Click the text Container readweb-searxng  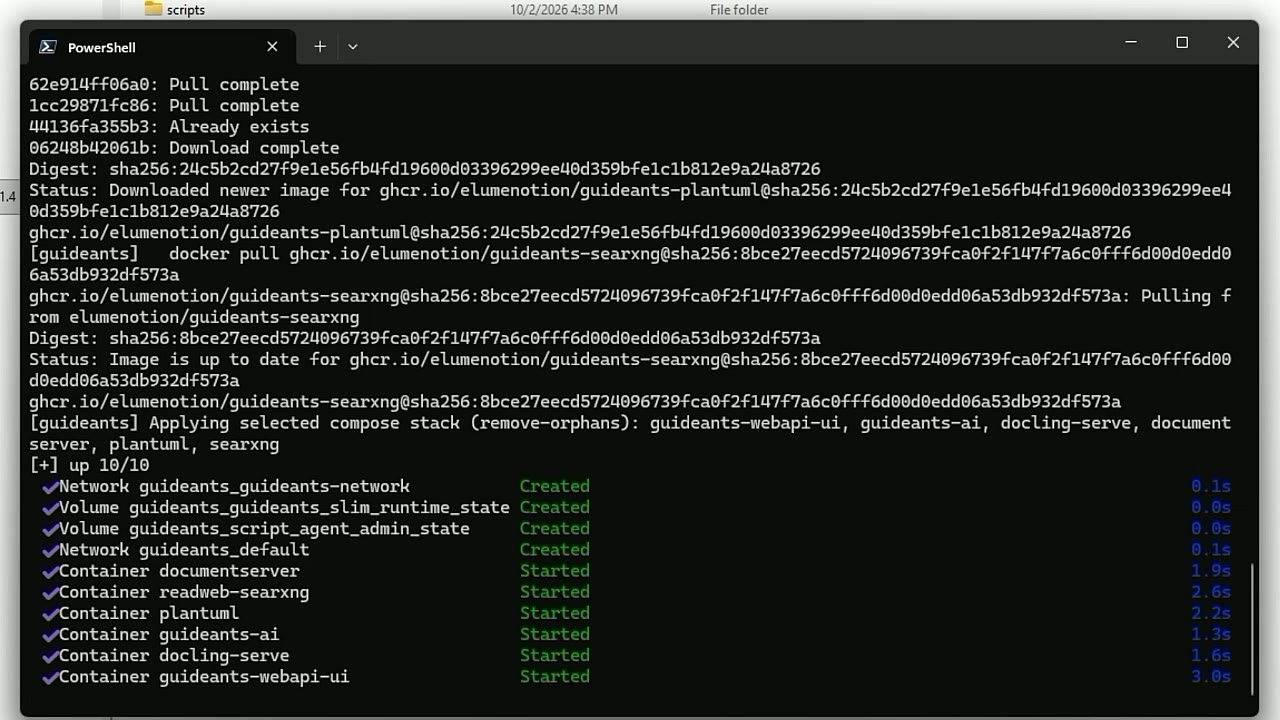point(184,592)
